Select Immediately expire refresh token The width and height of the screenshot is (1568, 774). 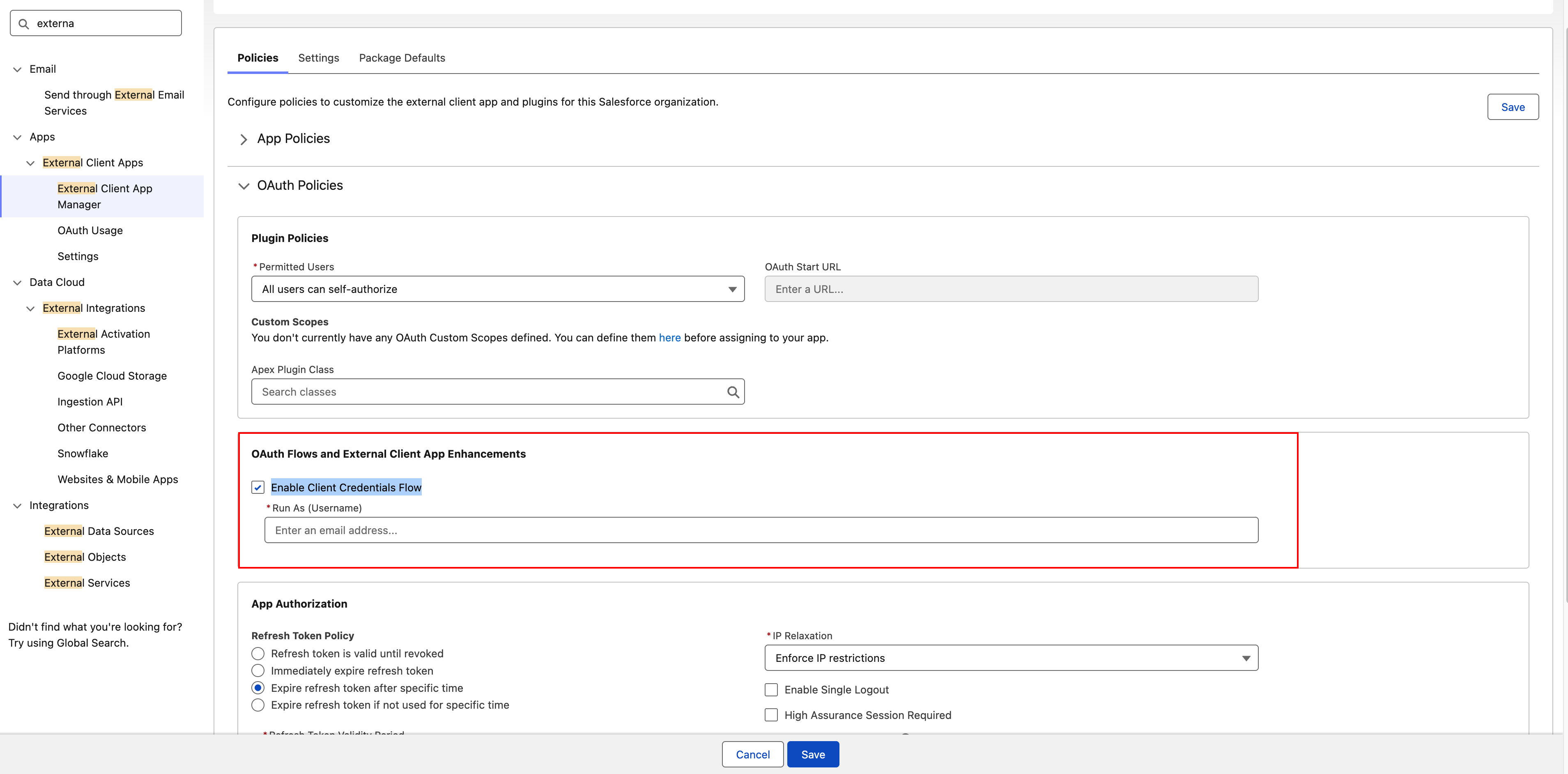(x=258, y=670)
